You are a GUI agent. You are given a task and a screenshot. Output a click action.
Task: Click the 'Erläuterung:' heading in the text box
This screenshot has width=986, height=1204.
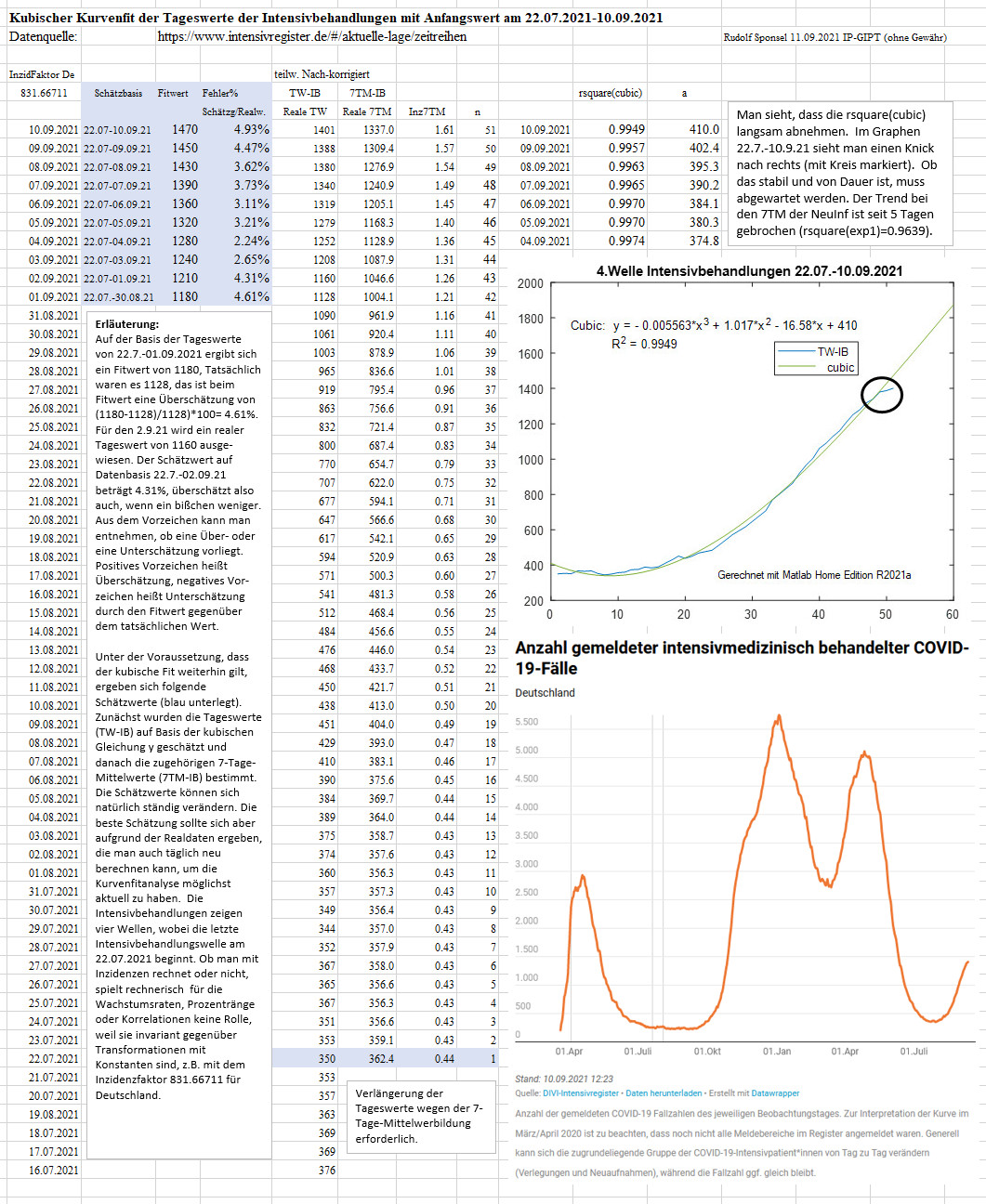pyautogui.click(x=127, y=324)
